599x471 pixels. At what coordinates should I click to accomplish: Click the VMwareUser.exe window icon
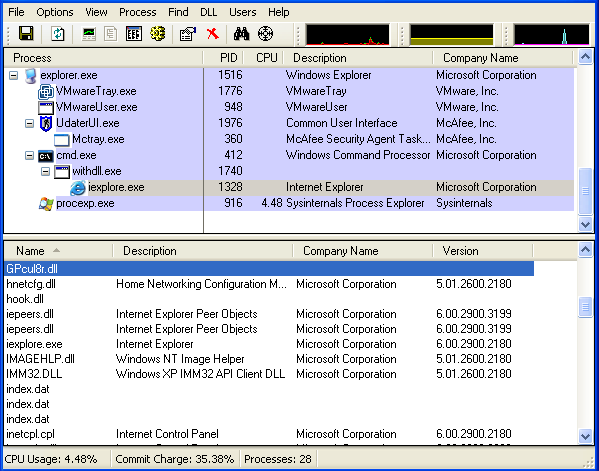click(x=45, y=108)
